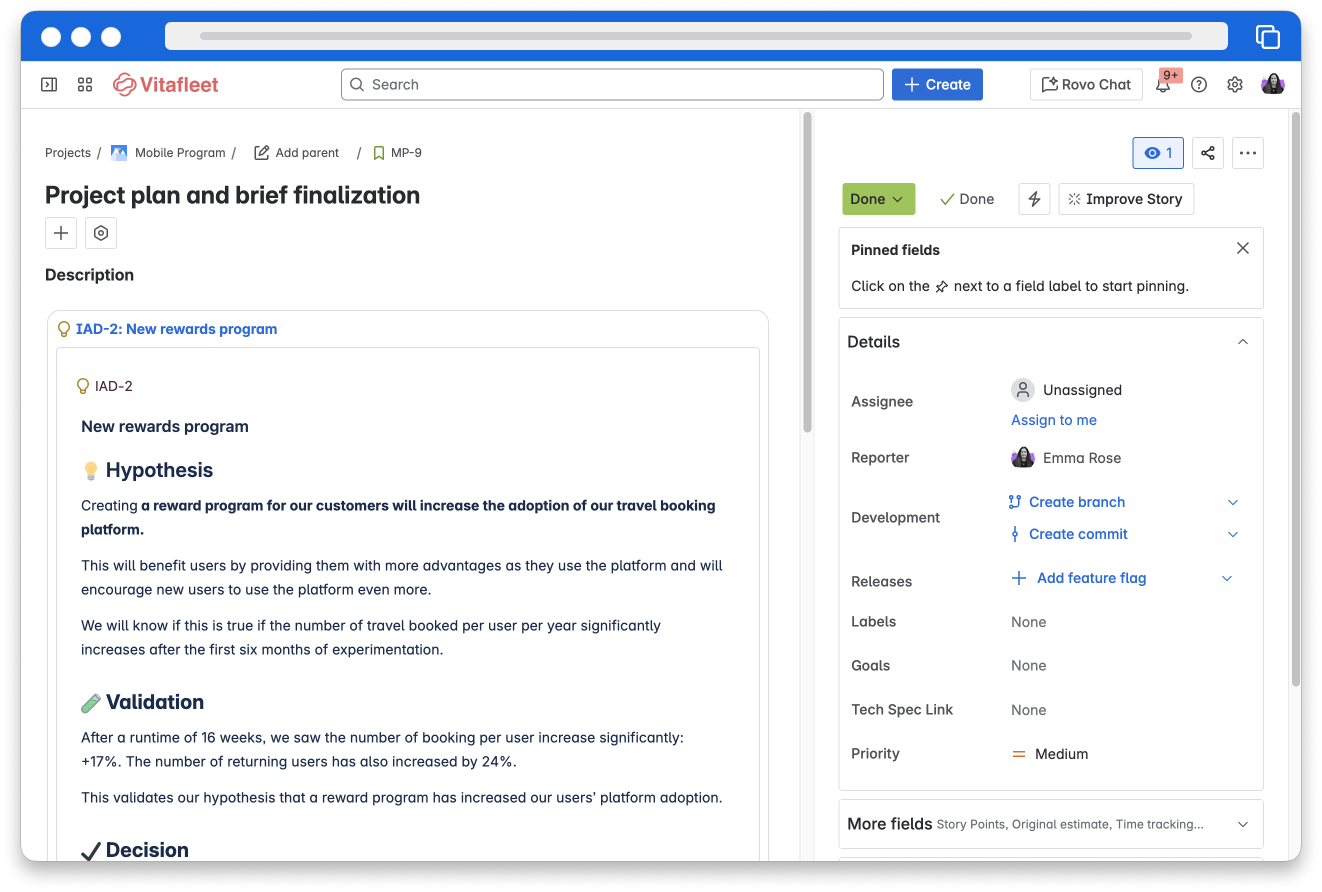Click the Validation heading
Viewport: 1322px width, 892px height.
[x=155, y=702]
